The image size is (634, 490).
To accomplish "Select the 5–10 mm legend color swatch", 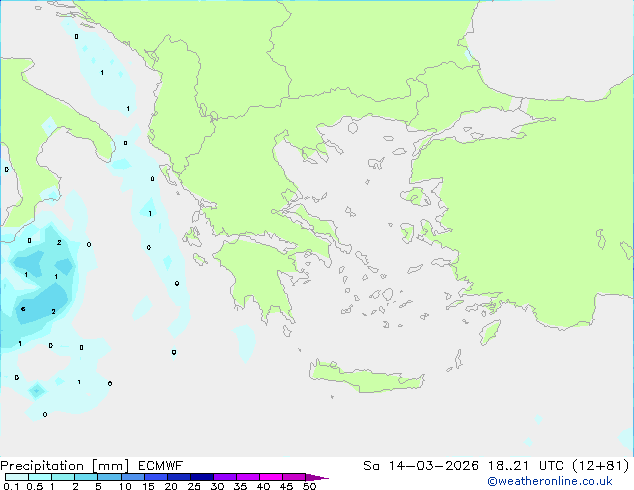I will click(109, 477).
